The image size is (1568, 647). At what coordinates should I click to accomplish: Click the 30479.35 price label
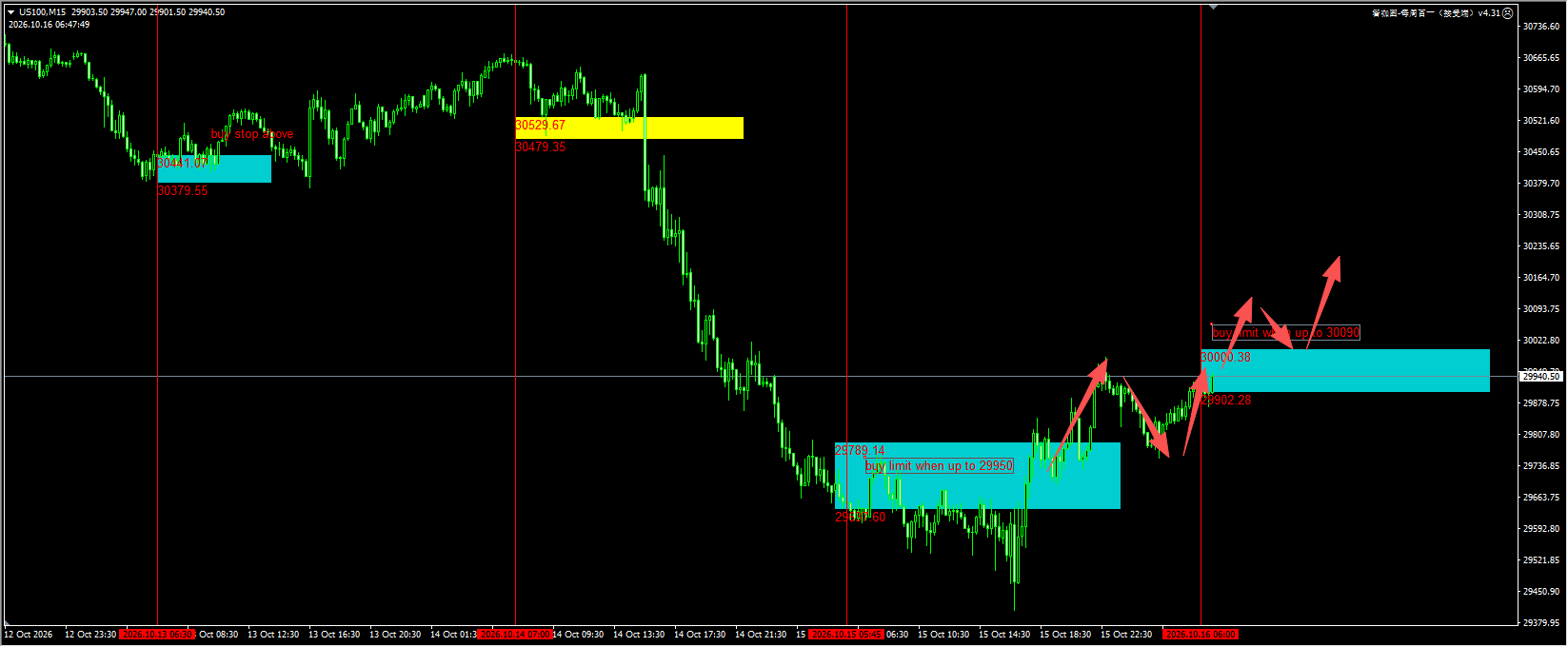pos(540,147)
